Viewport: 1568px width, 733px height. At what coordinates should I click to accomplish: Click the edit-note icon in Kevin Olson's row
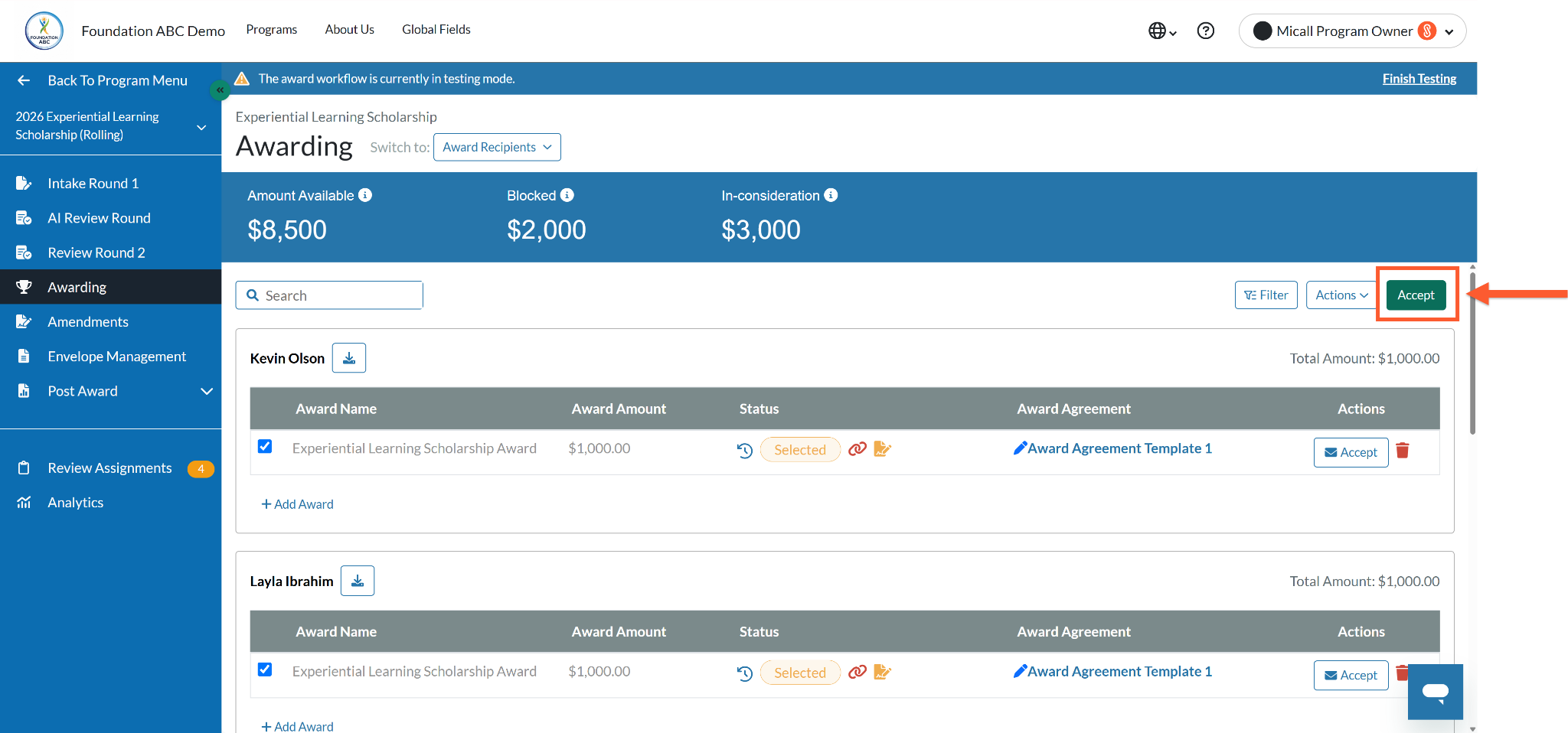pyautogui.click(x=883, y=448)
